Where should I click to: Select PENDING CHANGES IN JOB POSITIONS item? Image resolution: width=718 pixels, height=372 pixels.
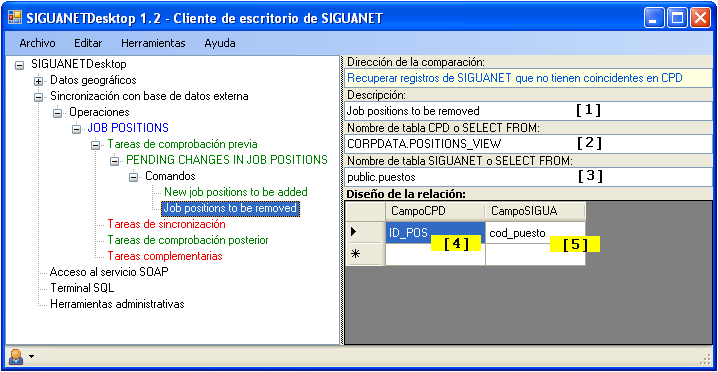227,160
